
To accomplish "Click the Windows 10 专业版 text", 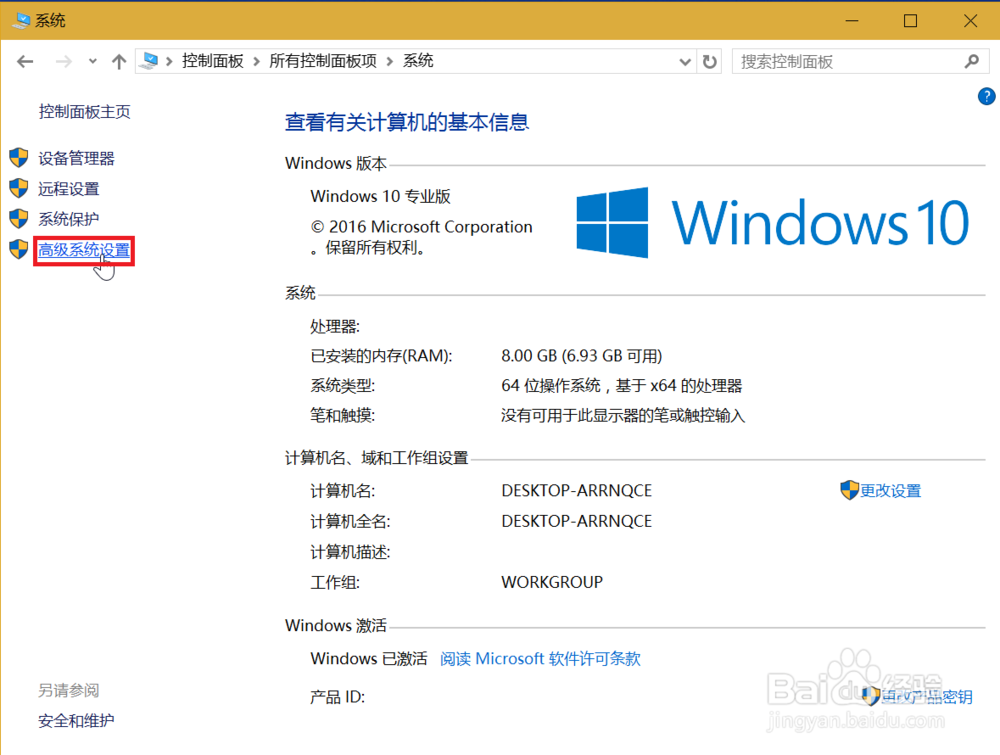I will coord(381,196).
